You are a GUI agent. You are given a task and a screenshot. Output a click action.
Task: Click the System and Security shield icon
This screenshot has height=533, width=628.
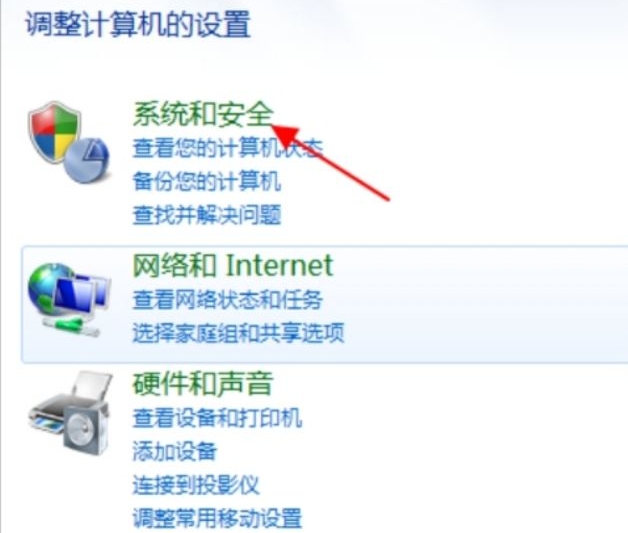pos(54,133)
